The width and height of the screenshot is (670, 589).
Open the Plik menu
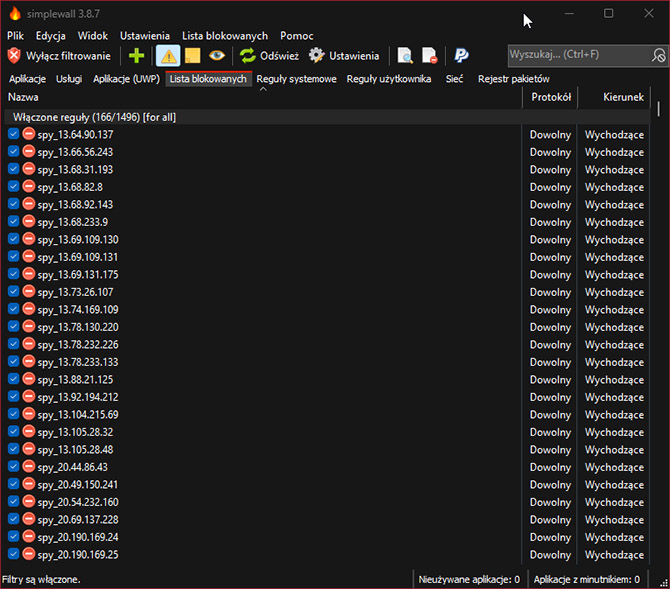click(15, 36)
